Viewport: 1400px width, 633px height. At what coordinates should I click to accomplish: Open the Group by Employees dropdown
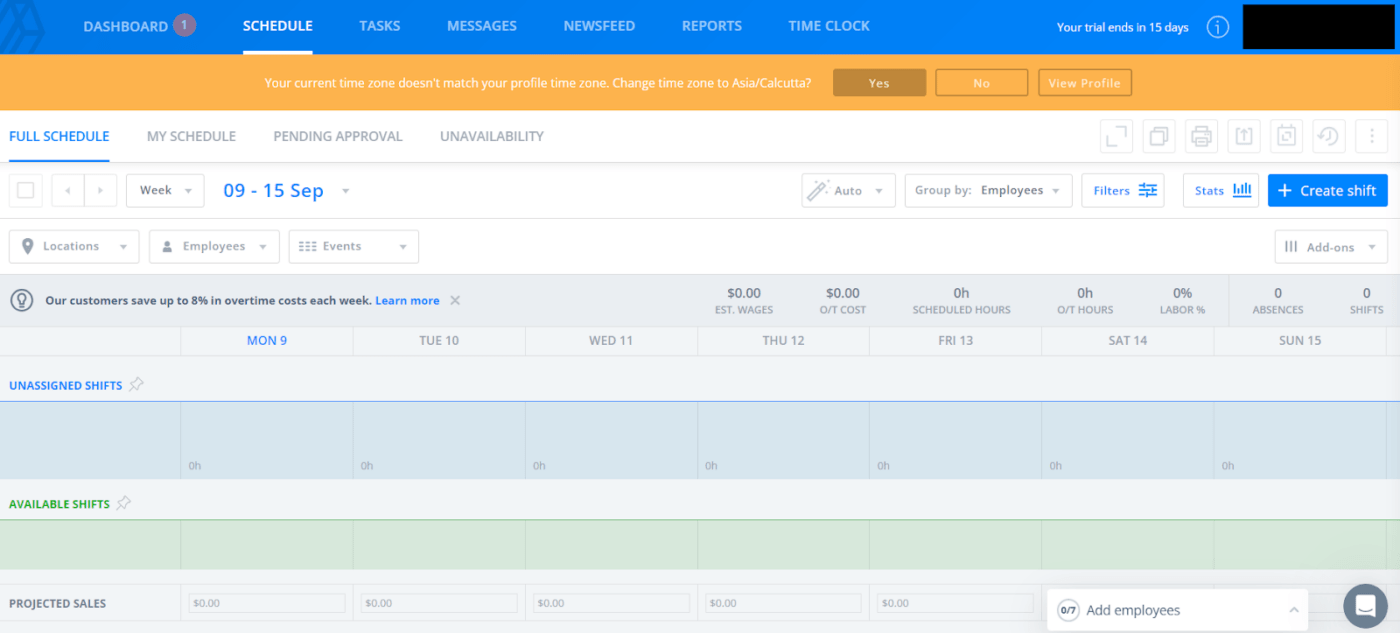pos(988,190)
